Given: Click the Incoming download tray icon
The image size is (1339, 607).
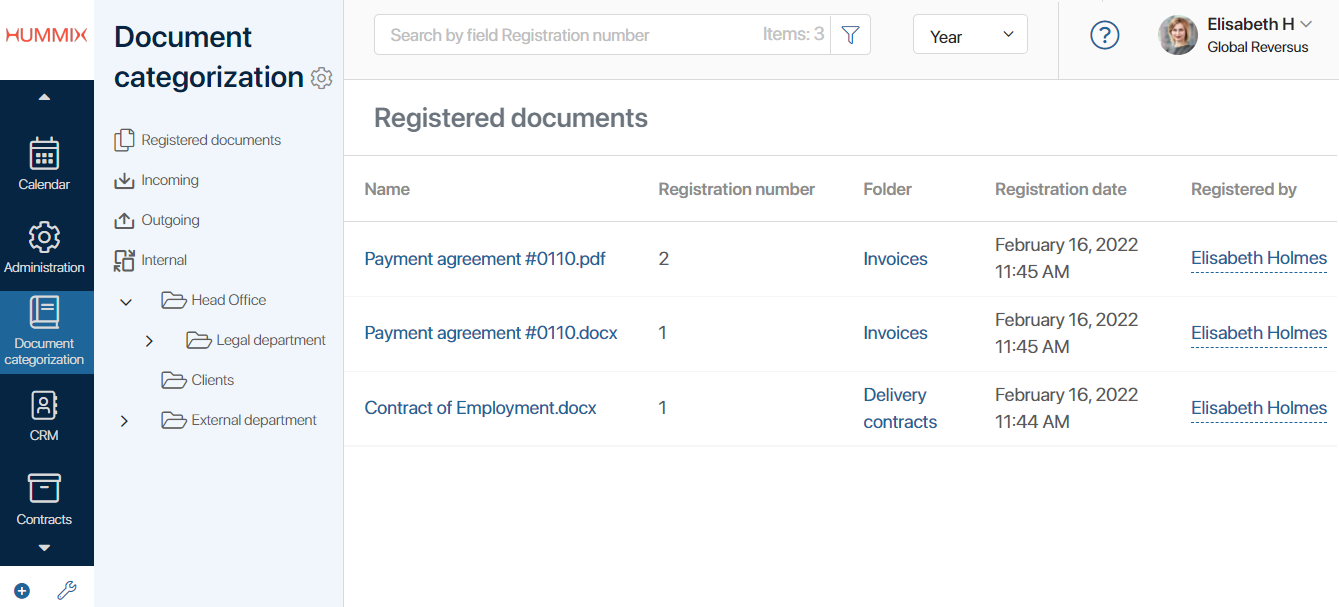Looking at the screenshot, I should tap(124, 181).
